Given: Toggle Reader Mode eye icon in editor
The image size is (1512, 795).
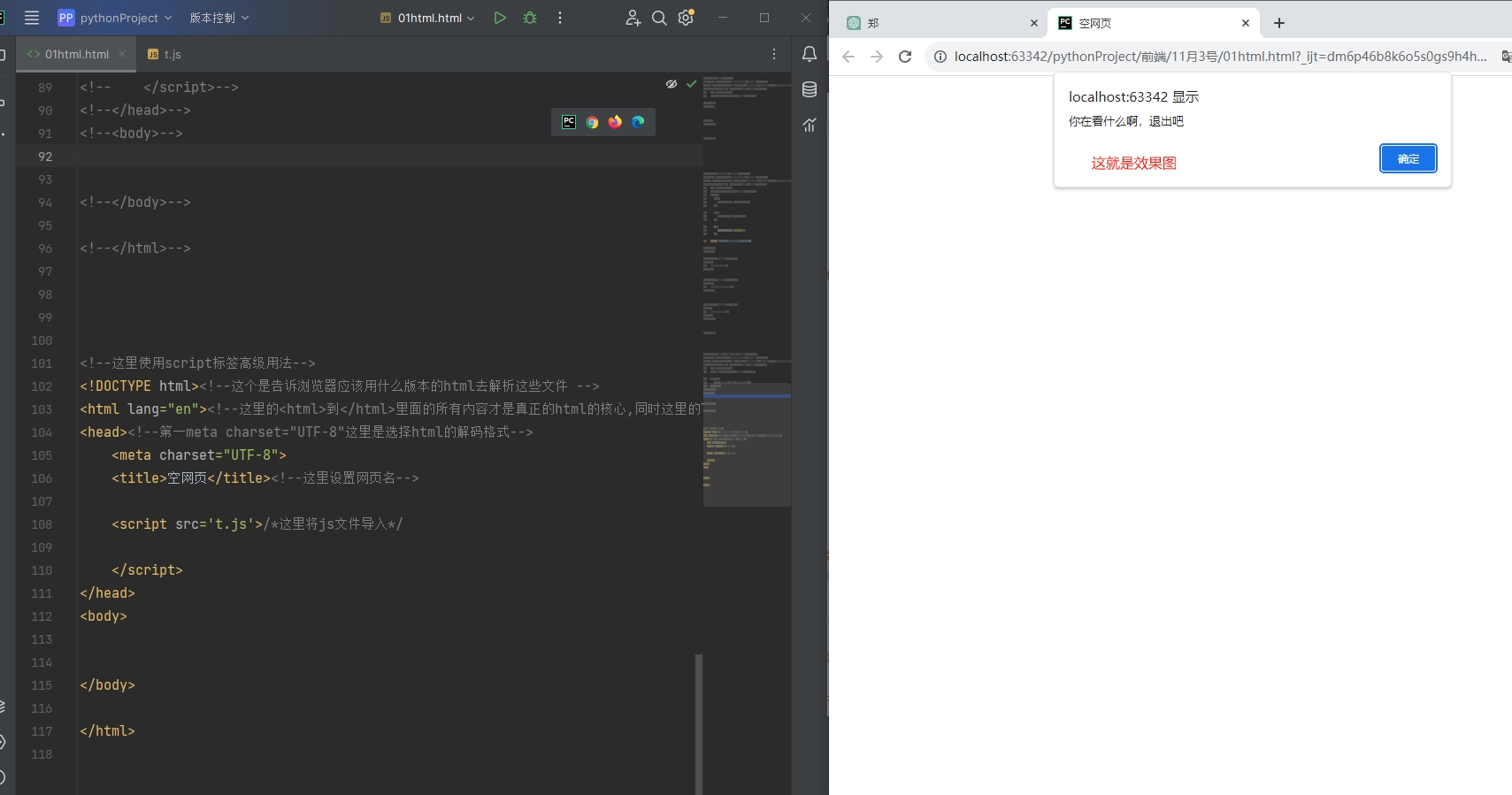Looking at the screenshot, I should click(x=672, y=84).
